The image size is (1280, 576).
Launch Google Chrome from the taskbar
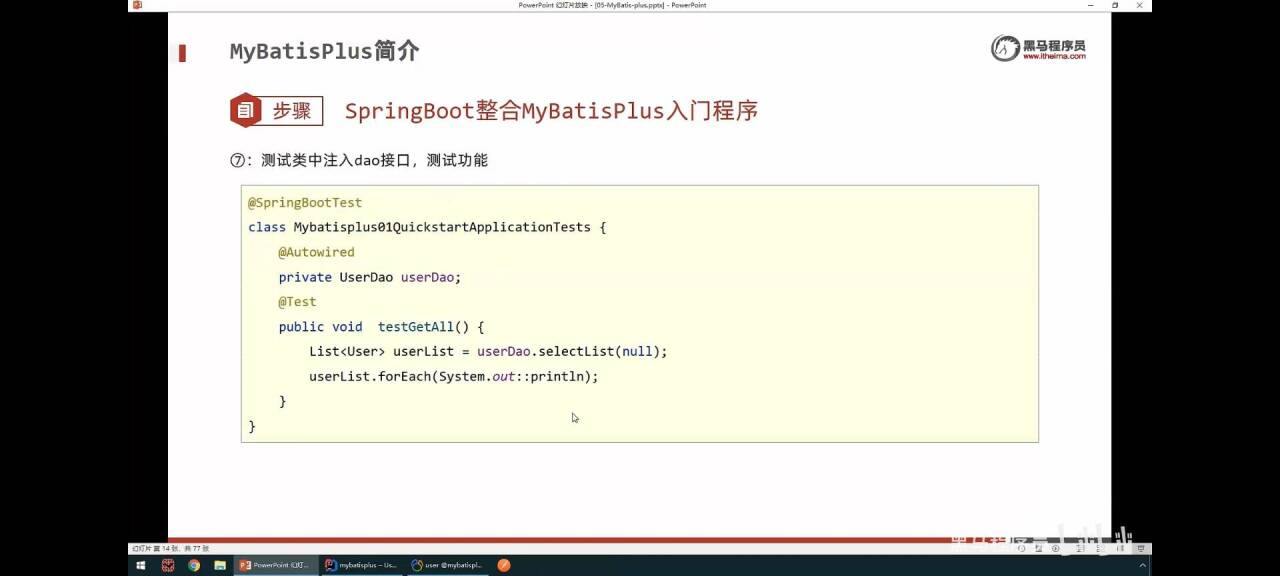tap(194, 565)
